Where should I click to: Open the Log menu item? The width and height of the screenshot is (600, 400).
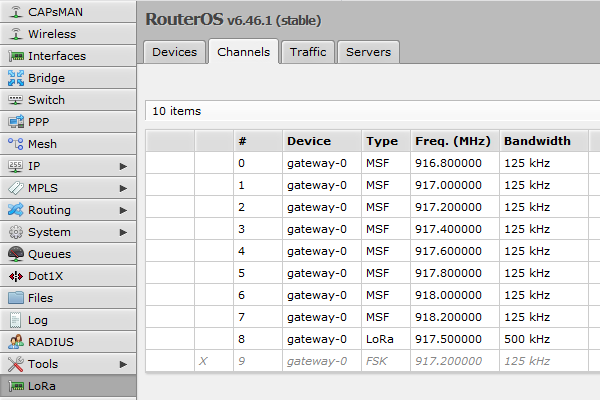tap(68, 320)
